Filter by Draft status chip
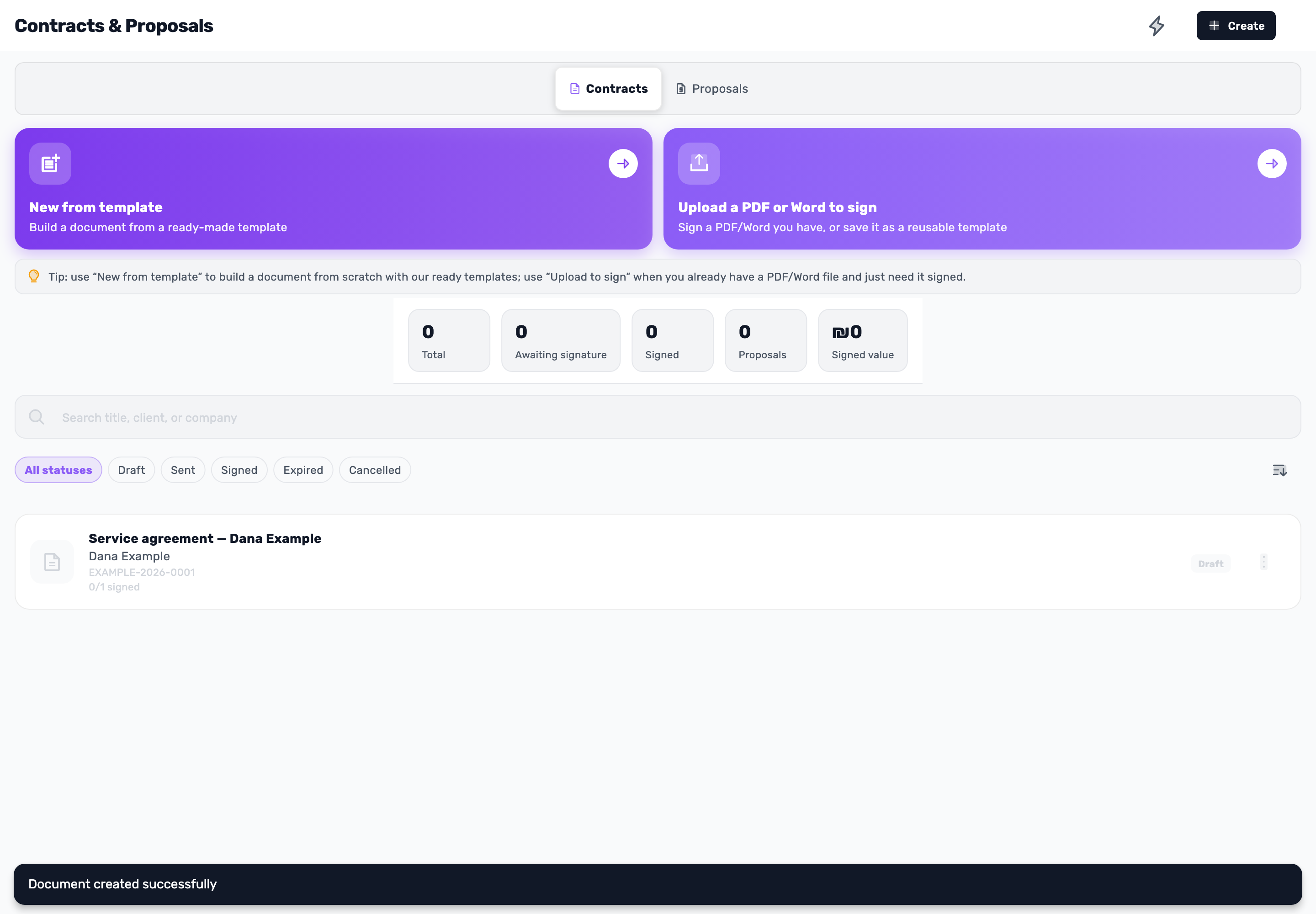1316x914 pixels. [131, 470]
